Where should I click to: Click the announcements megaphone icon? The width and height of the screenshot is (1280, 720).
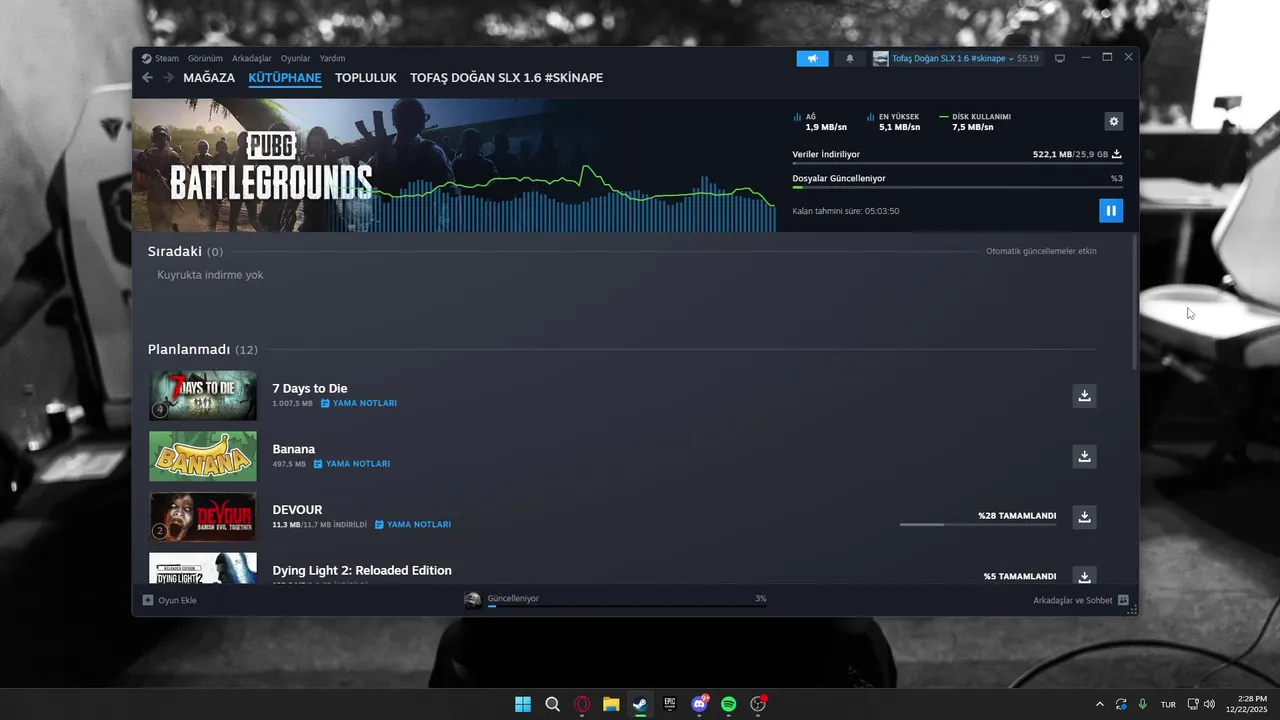pyautogui.click(x=812, y=58)
